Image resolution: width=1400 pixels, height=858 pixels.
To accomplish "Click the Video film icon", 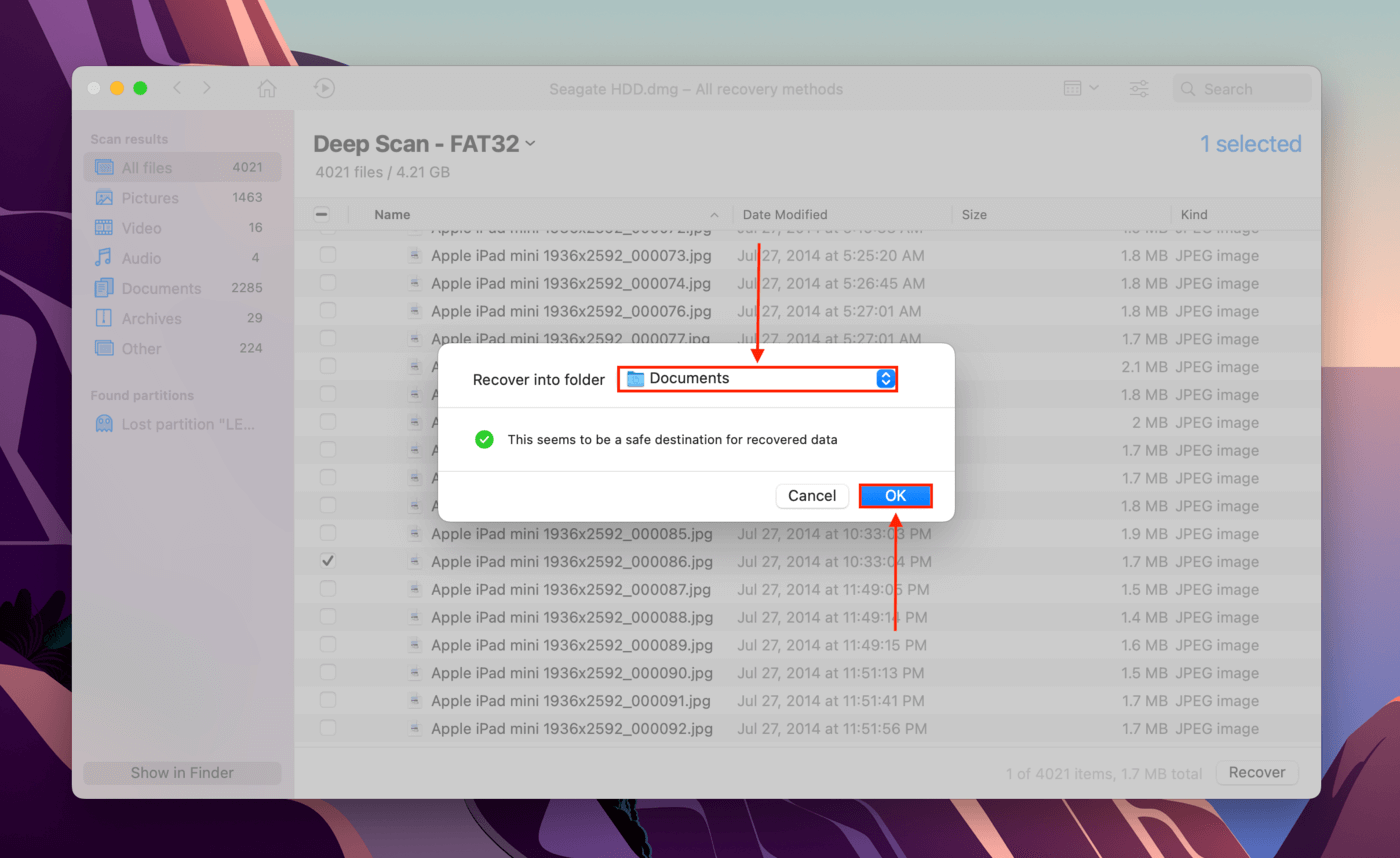I will coord(103,228).
